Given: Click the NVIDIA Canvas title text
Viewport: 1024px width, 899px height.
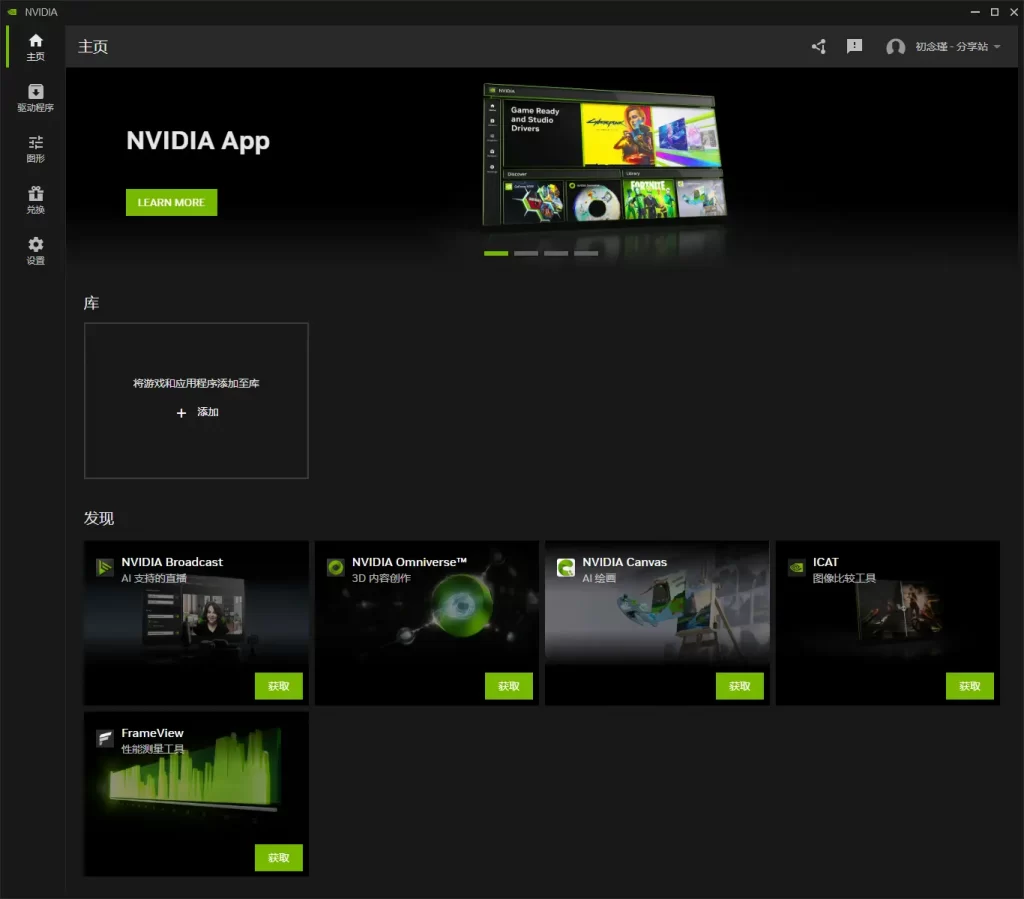Looking at the screenshot, I should [x=624, y=562].
